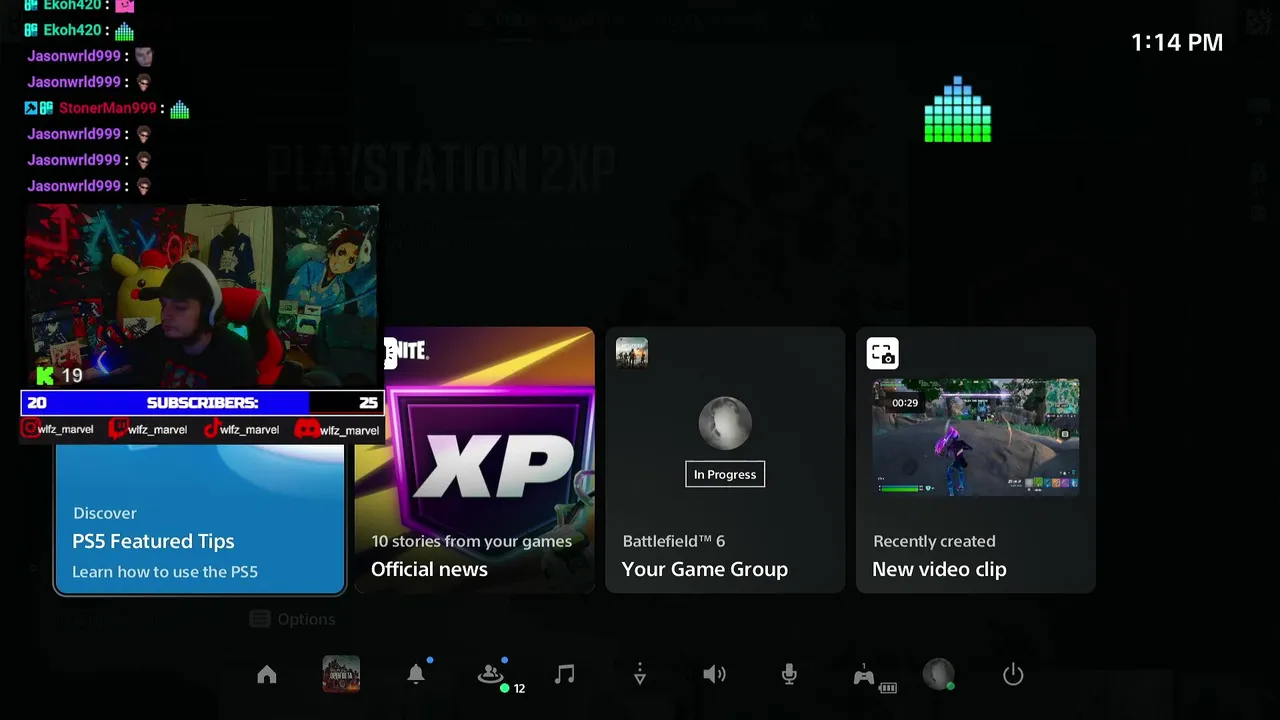Click '10 stories from your games' text
This screenshot has height=720, width=1280.
(x=472, y=541)
